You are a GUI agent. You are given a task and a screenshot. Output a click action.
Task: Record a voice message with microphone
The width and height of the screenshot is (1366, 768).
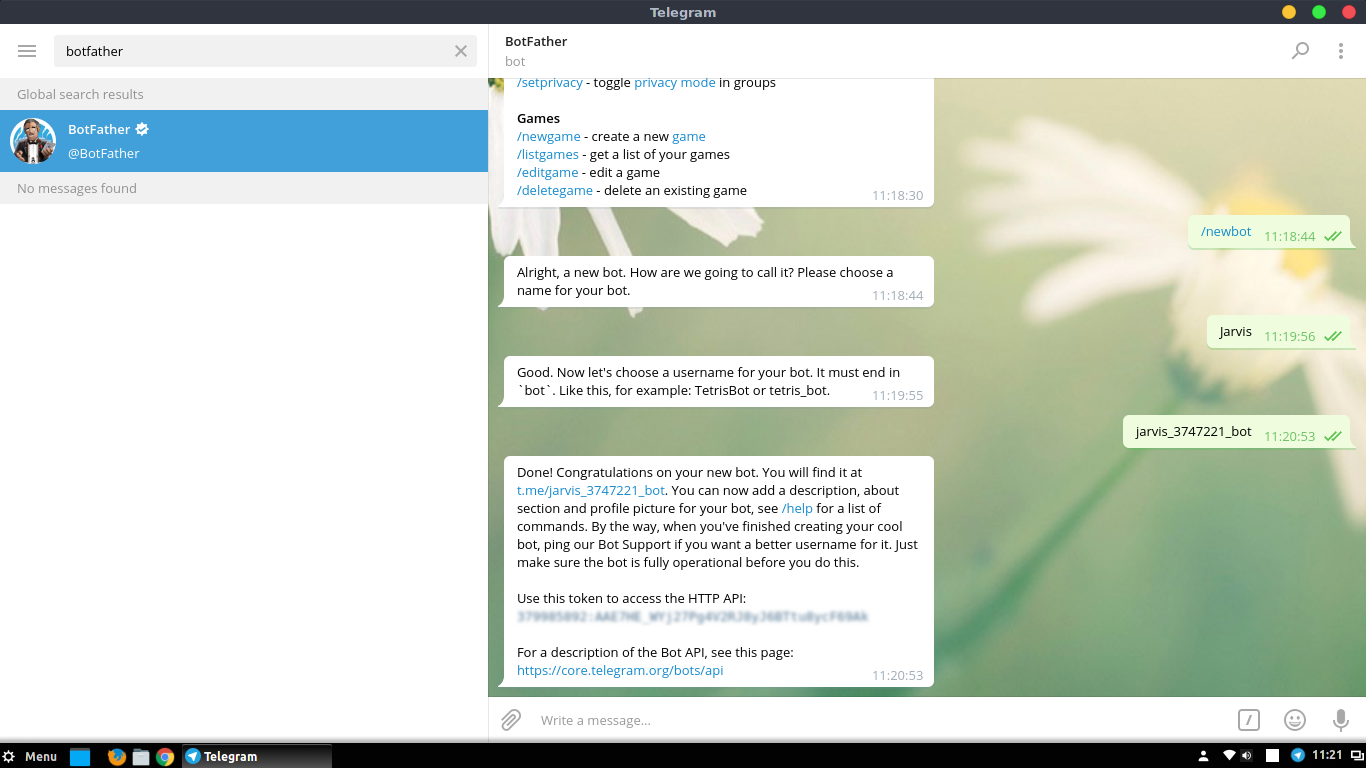[1341, 720]
